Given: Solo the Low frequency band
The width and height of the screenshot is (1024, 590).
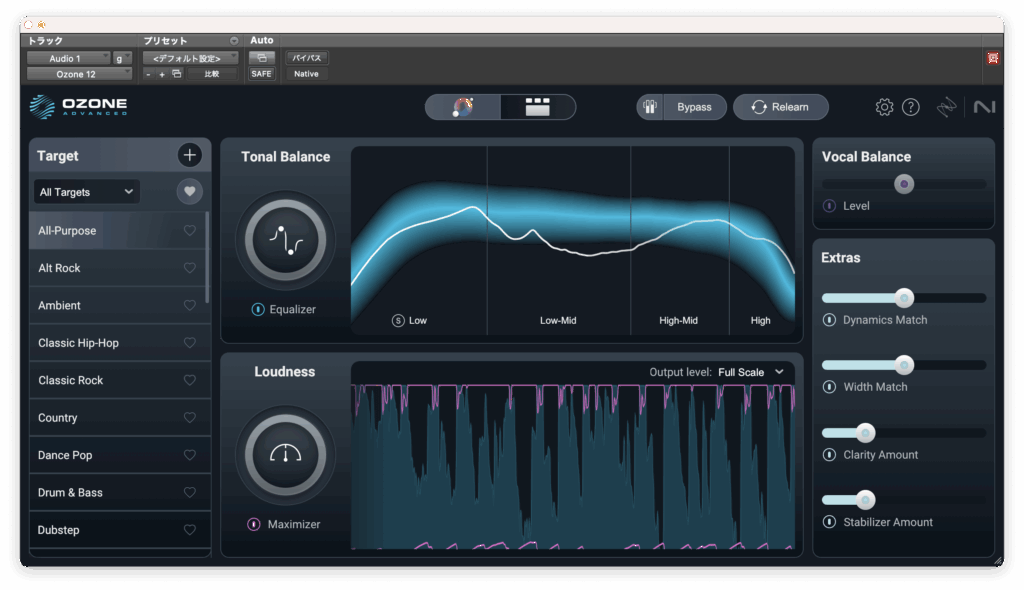Looking at the screenshot, I should 398,321.
